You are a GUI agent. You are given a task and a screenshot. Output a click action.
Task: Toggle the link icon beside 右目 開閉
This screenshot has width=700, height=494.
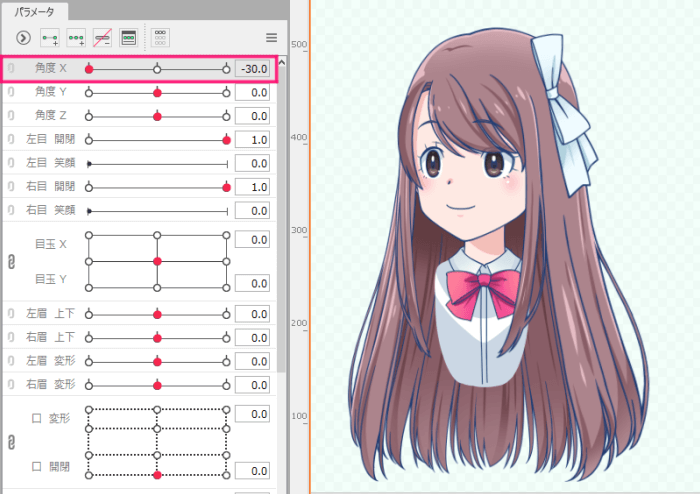(x=11, y=187)
